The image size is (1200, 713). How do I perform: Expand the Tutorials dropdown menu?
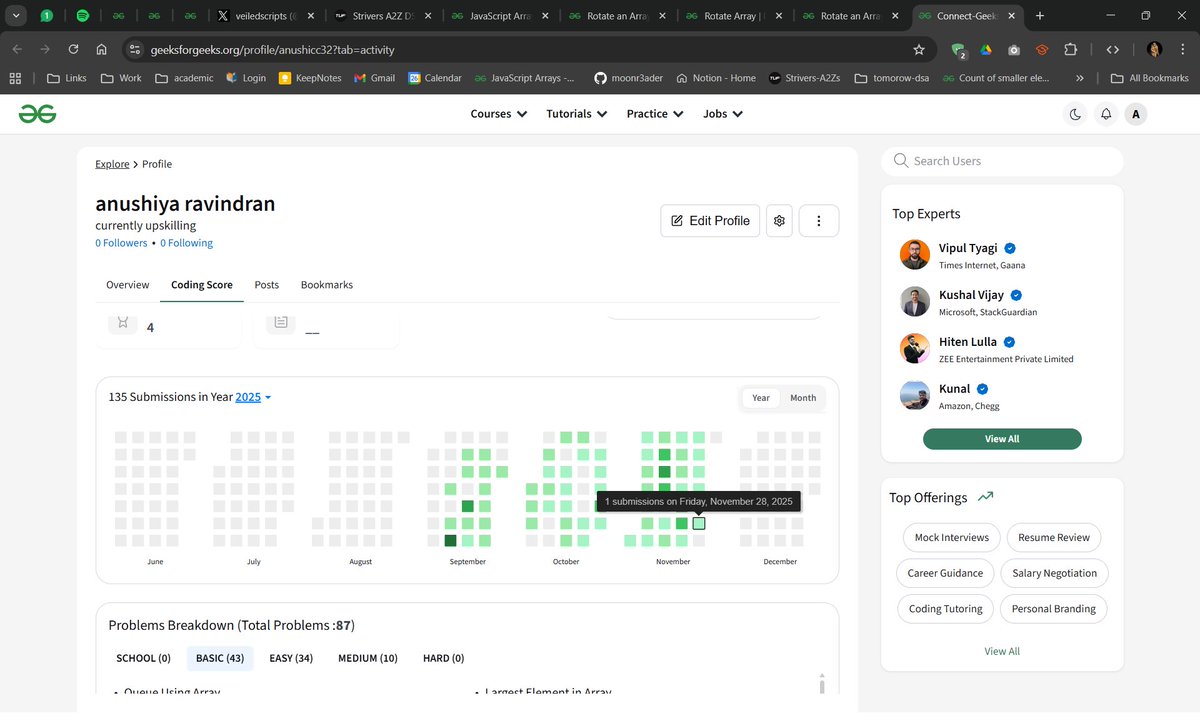576,114
